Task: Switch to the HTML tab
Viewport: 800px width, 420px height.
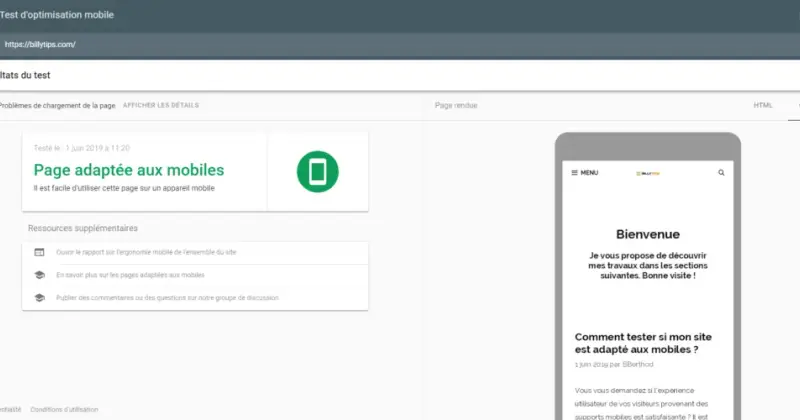Action: [763, 105]
